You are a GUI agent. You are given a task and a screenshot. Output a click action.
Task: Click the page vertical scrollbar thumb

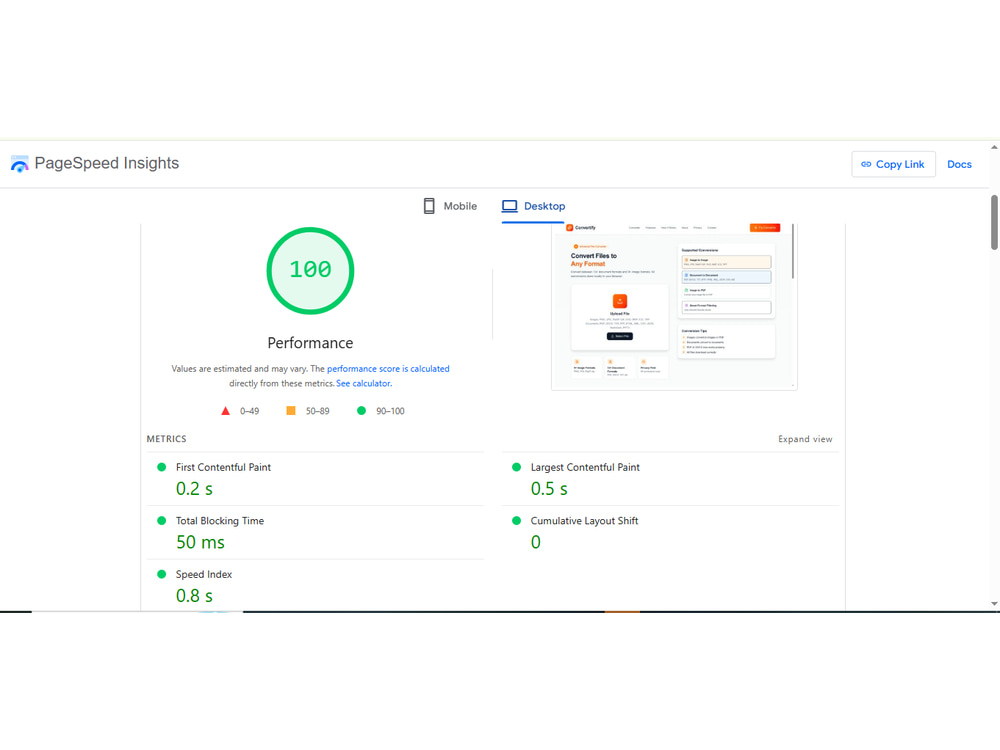coord(994,223)
